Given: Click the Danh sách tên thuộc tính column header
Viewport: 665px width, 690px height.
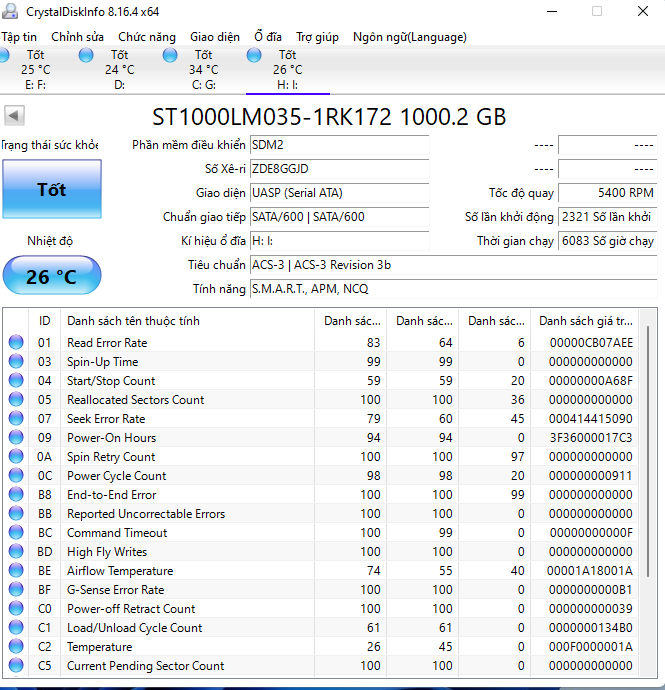Looking at the screenshot, I should (188, 321).
